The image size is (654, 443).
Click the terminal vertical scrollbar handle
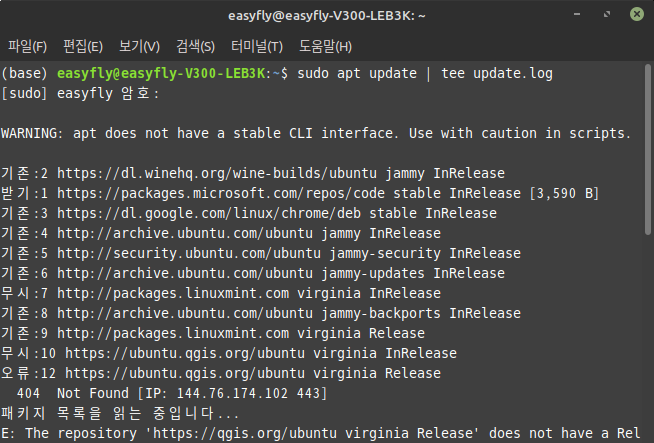(x=648, y=149)
